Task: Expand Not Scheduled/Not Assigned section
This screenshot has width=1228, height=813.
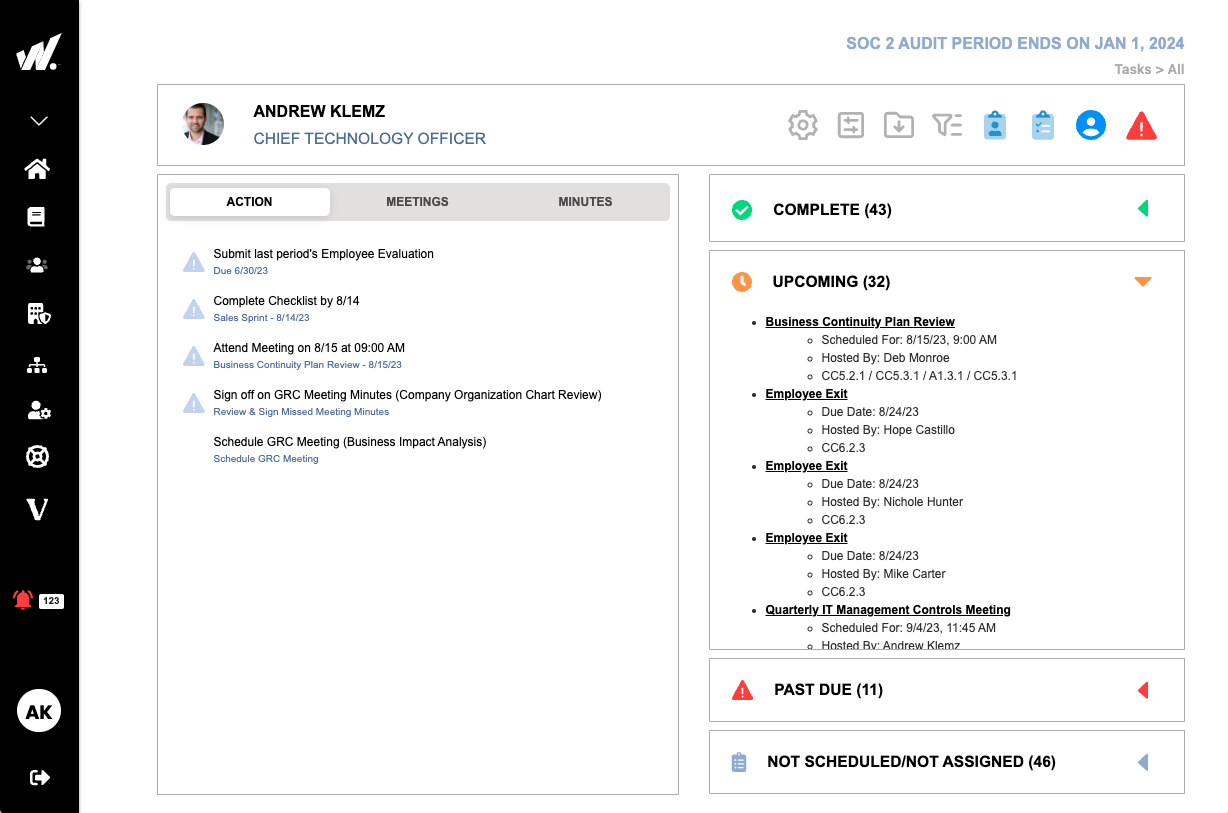Action: pos(1142,762)
